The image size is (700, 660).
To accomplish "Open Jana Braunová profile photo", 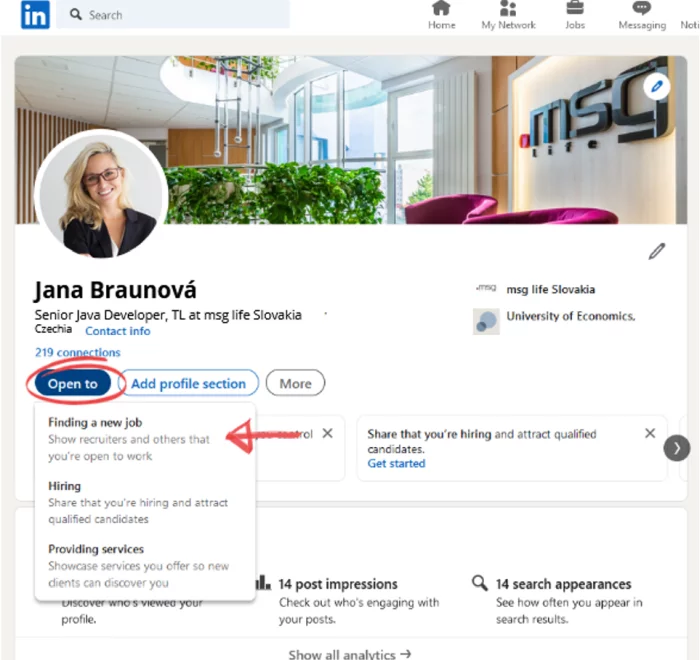I will 101,195.
